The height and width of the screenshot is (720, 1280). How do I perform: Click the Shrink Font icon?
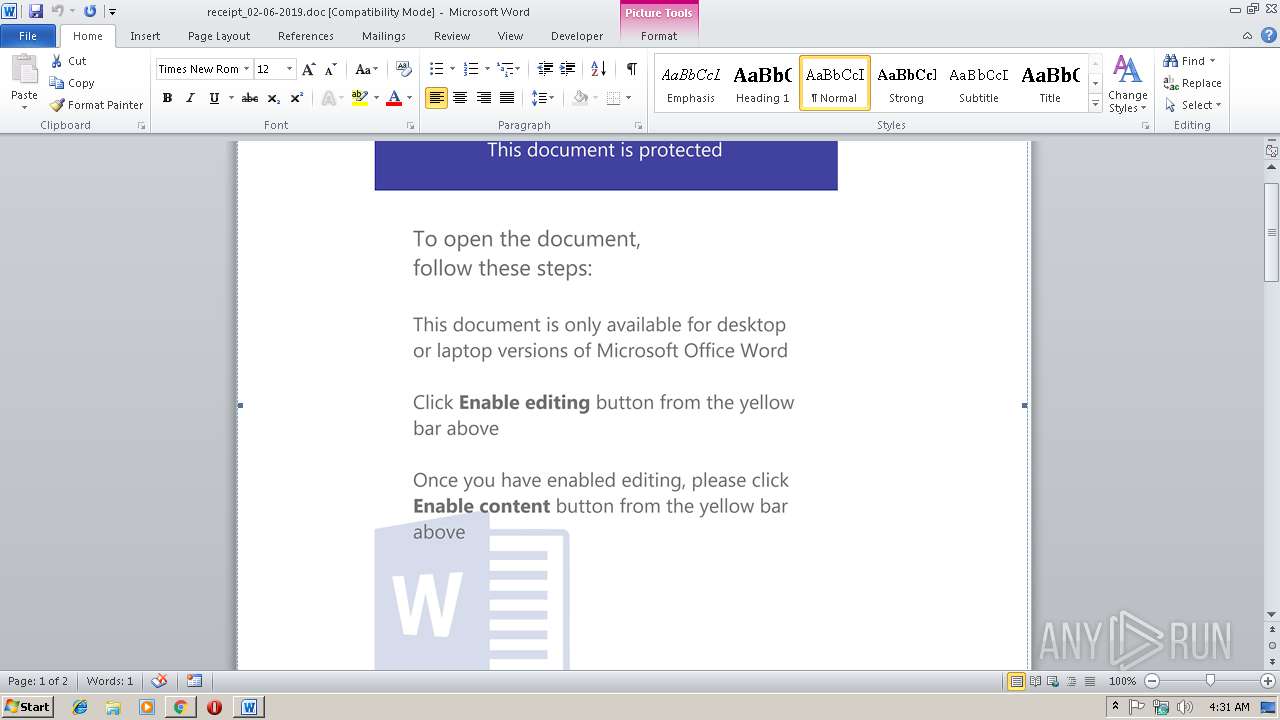(x=331, y=69)
